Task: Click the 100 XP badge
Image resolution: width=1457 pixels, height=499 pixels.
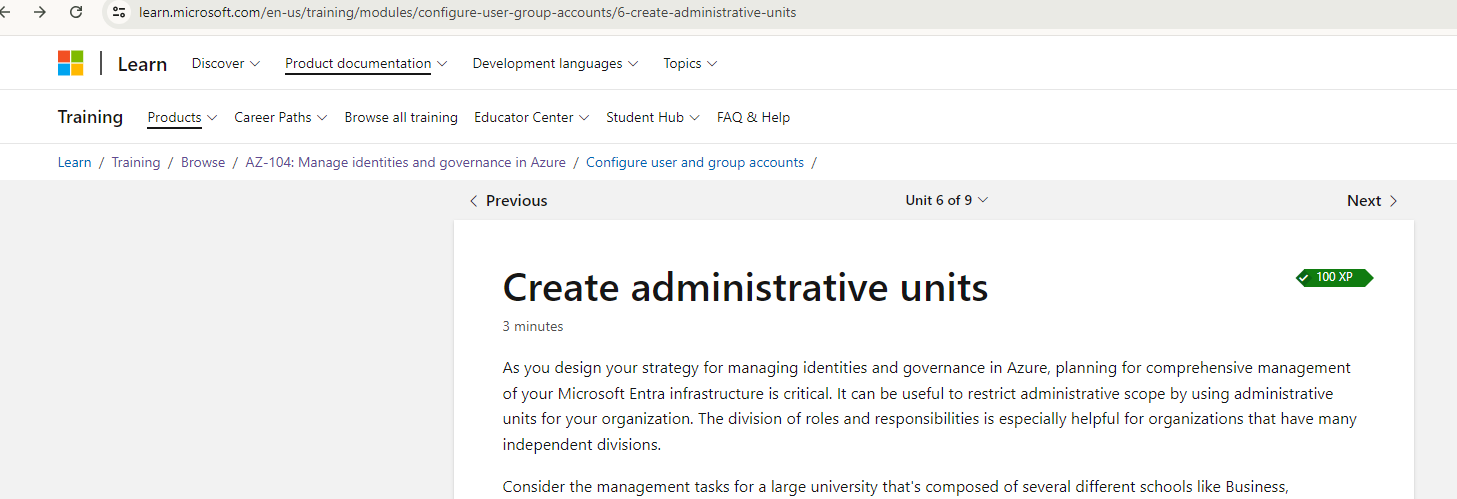Action: pyautogui.click(x=1334, y=277)
